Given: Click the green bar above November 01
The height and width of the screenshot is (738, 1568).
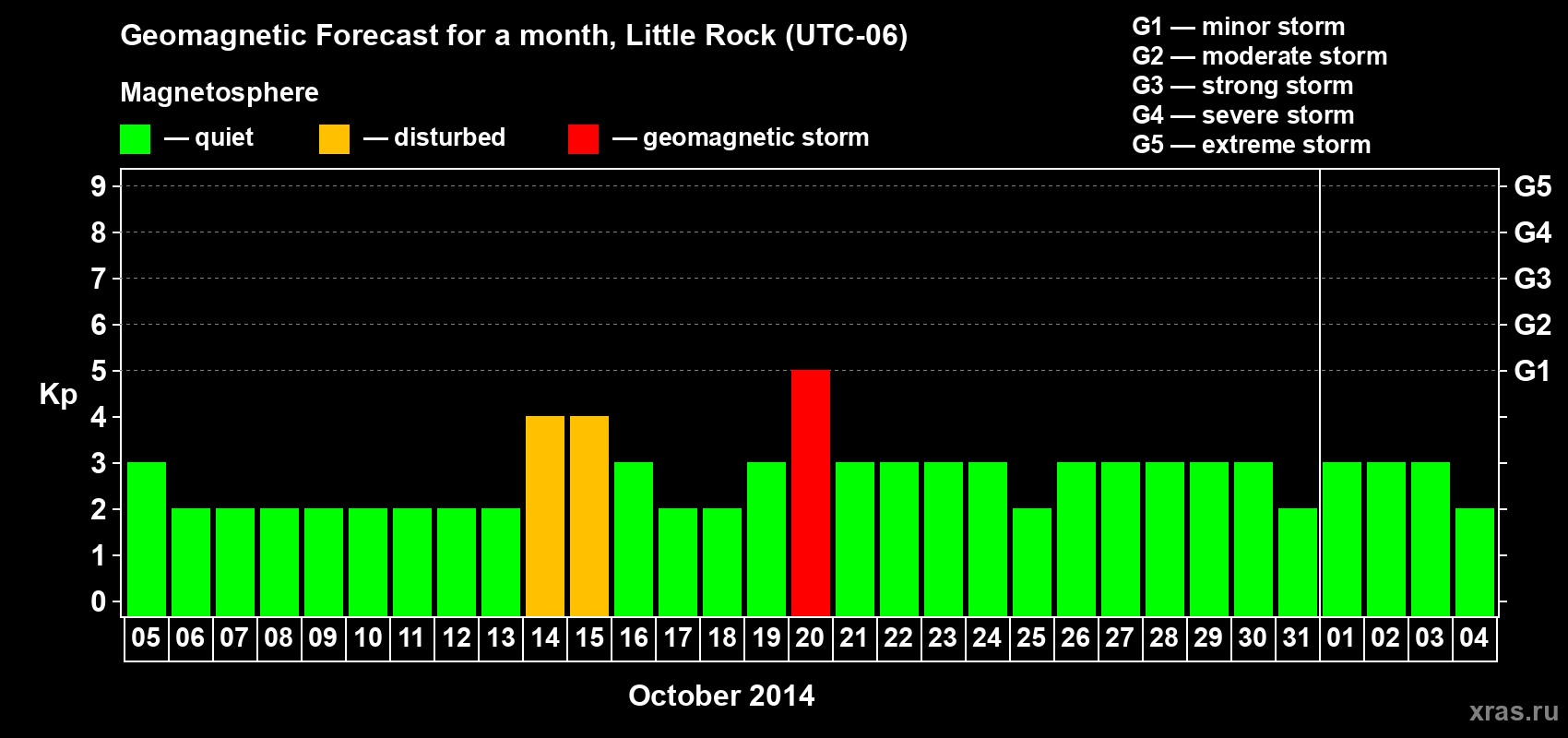Looking at the screenshot, I should tap(1342, 539).
